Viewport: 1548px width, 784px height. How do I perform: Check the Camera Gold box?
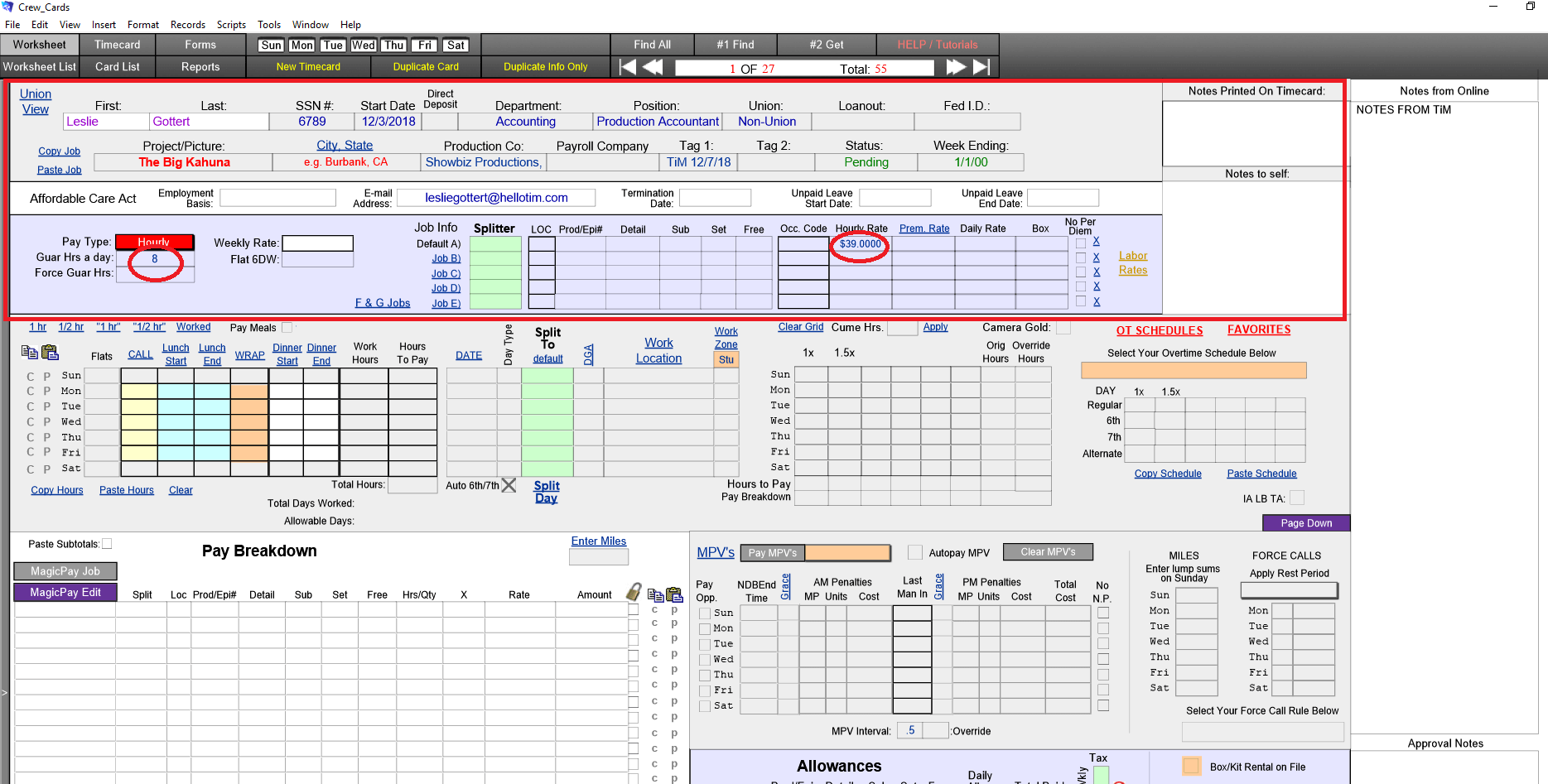coord(1063,328)
